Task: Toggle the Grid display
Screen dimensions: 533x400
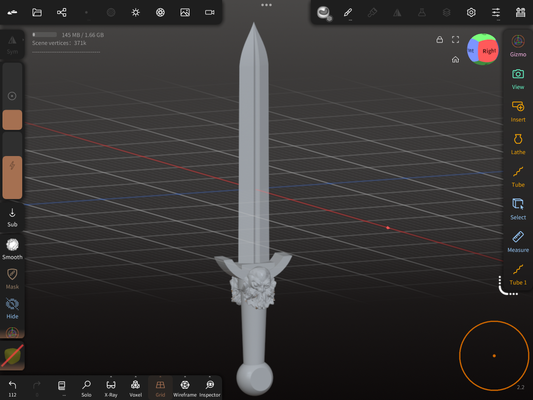Action: (x=160, y=388)
